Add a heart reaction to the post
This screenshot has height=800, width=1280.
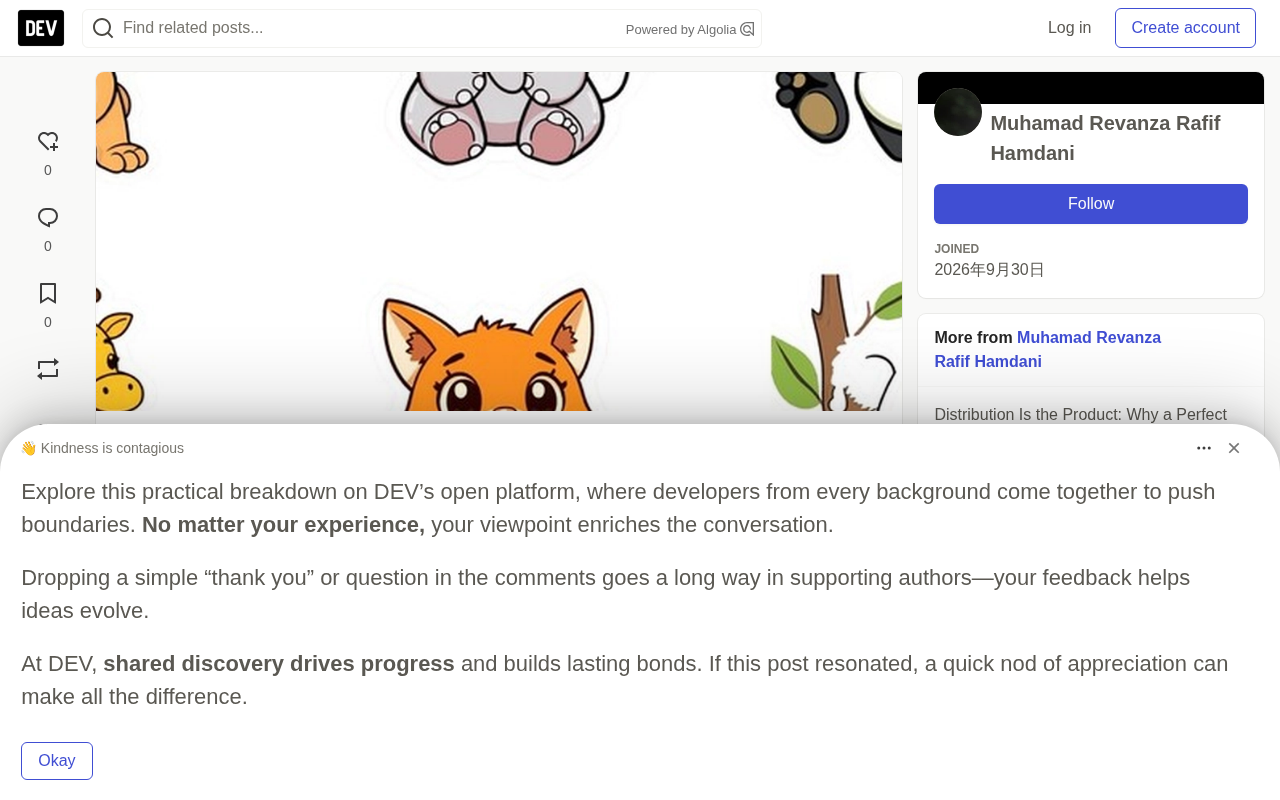(x=48, y=142)
